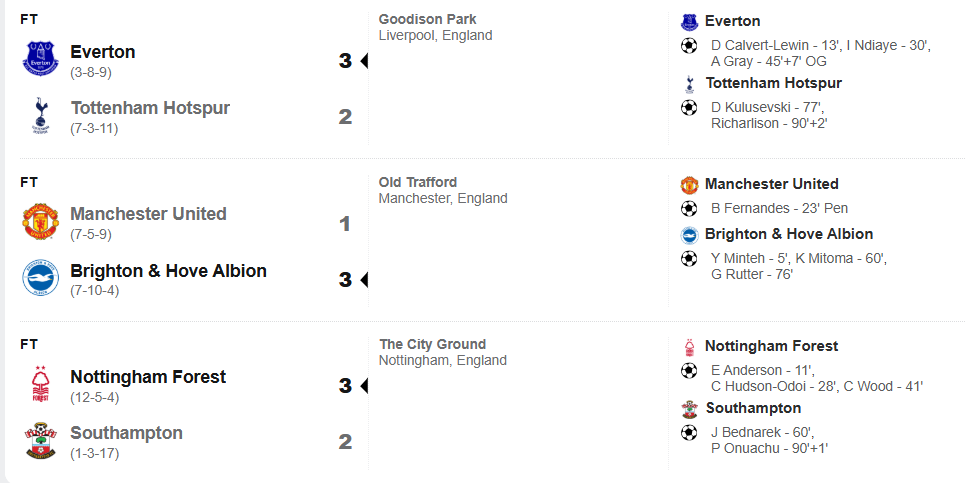
Task: Click the Goodison Park venue name
Action: point(427,19)
